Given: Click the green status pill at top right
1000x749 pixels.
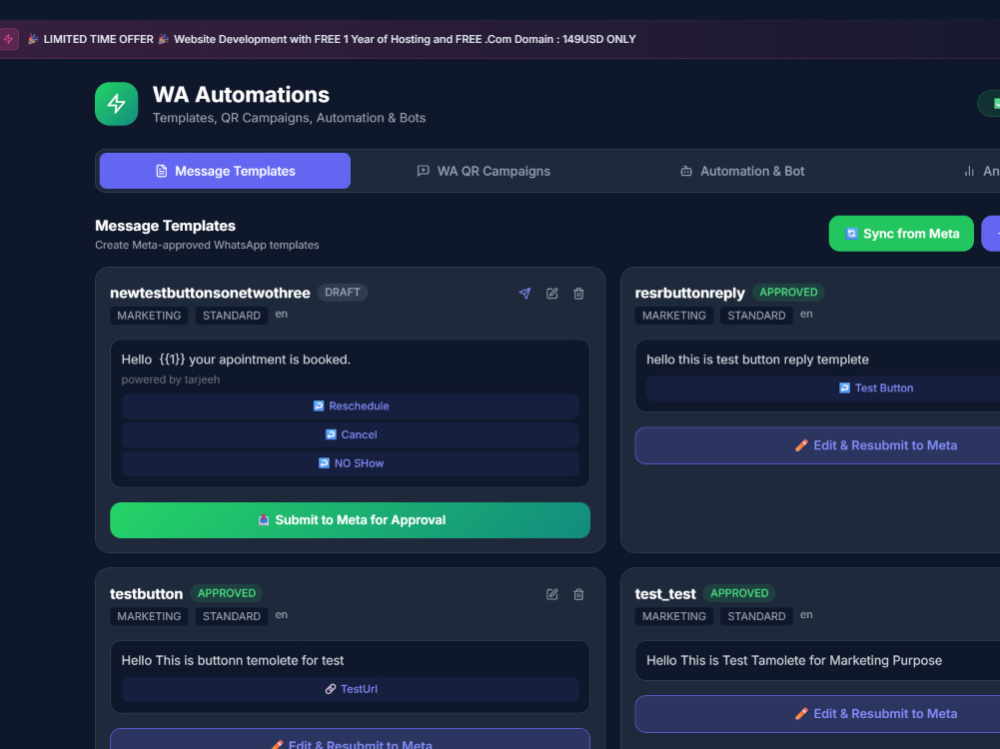Looking at the screenshot, I should point(989,103).
